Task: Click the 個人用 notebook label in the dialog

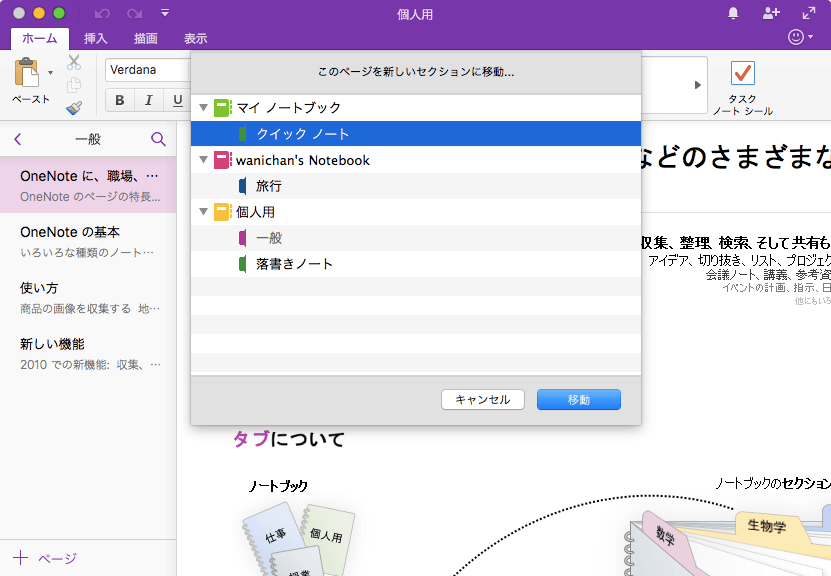Action: tap(255, 212)
